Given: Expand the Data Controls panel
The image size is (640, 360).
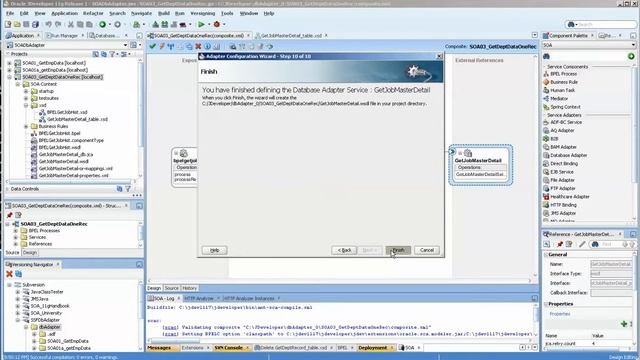Looking at the screenshot, I should [8, 189].
